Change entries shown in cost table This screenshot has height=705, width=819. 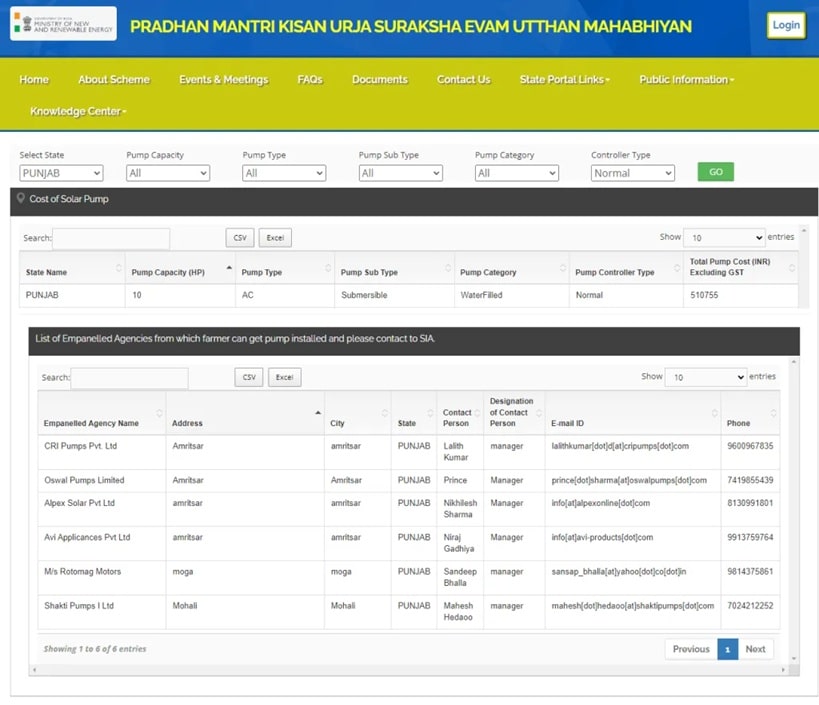pos(724,238)
